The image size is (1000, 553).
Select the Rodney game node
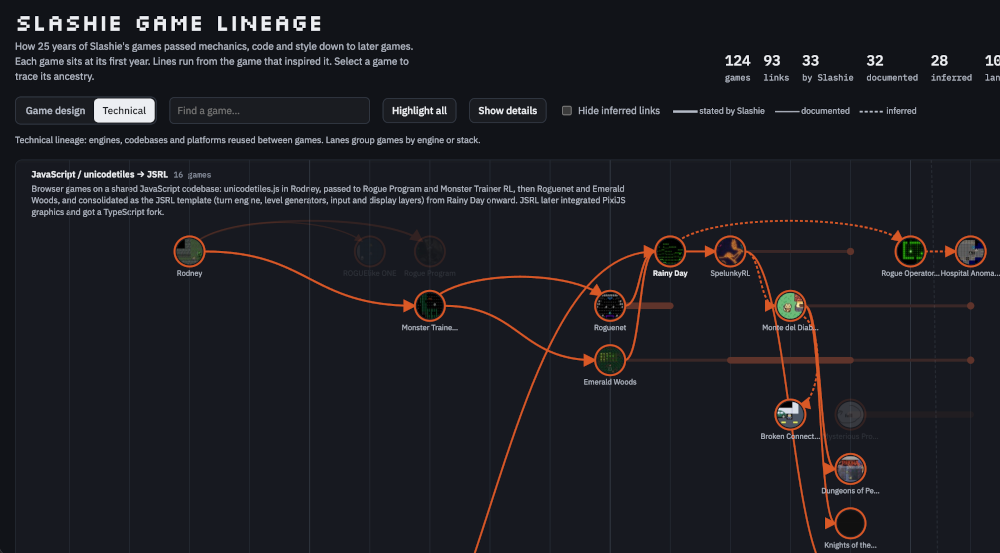point(189,251)
